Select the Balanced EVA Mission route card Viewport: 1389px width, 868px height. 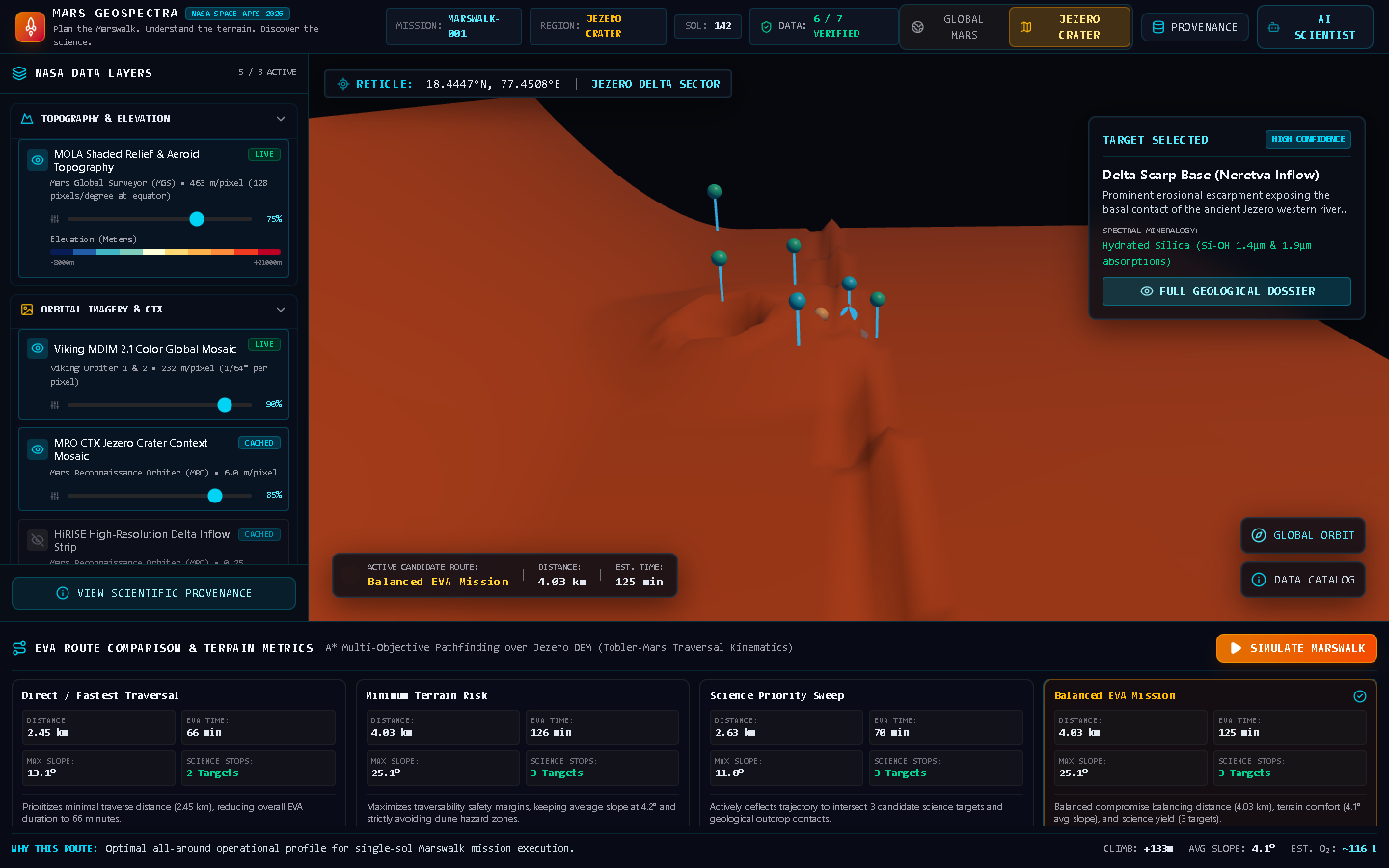coord(1211,752)
